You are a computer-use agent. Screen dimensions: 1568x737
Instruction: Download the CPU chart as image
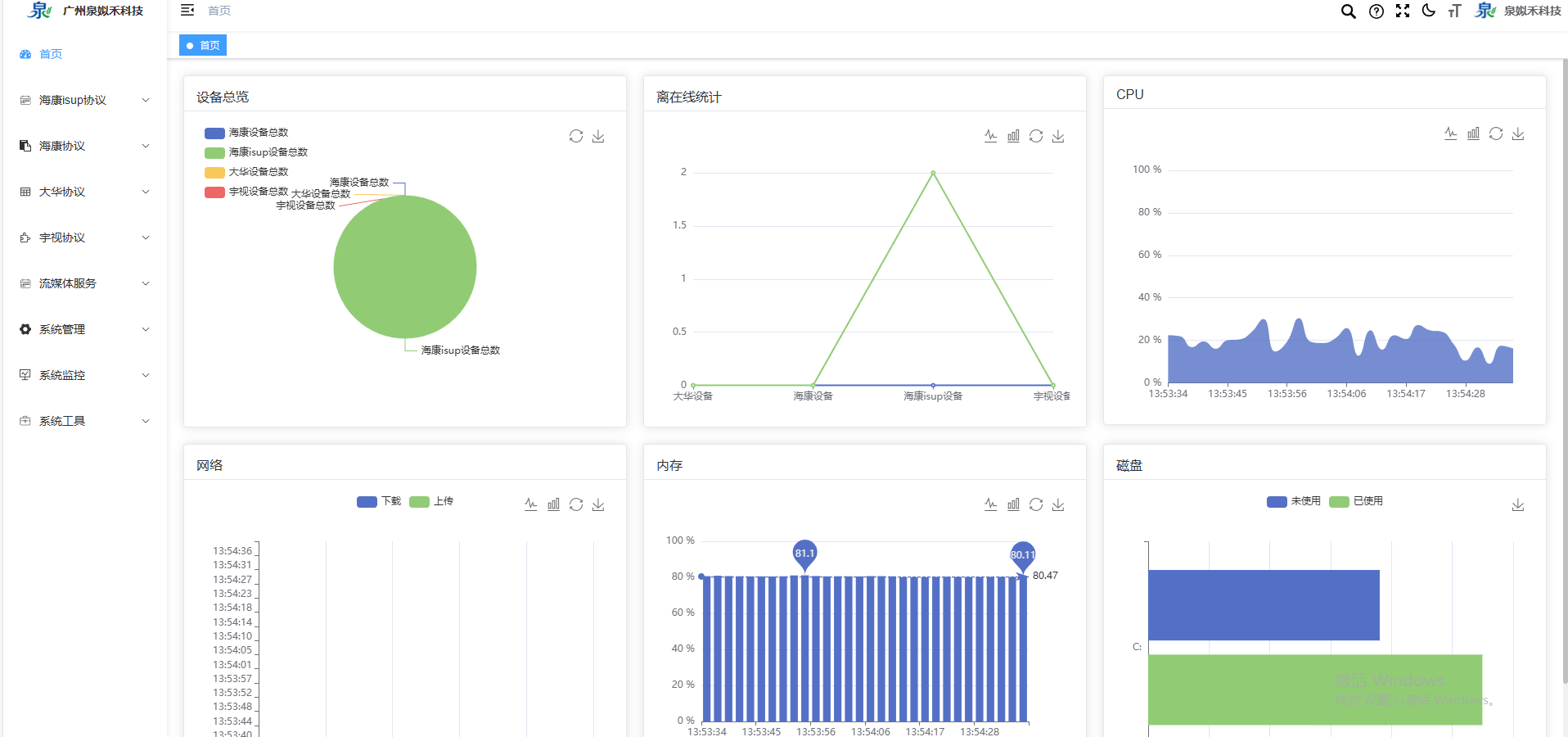tap(1518, 133)
